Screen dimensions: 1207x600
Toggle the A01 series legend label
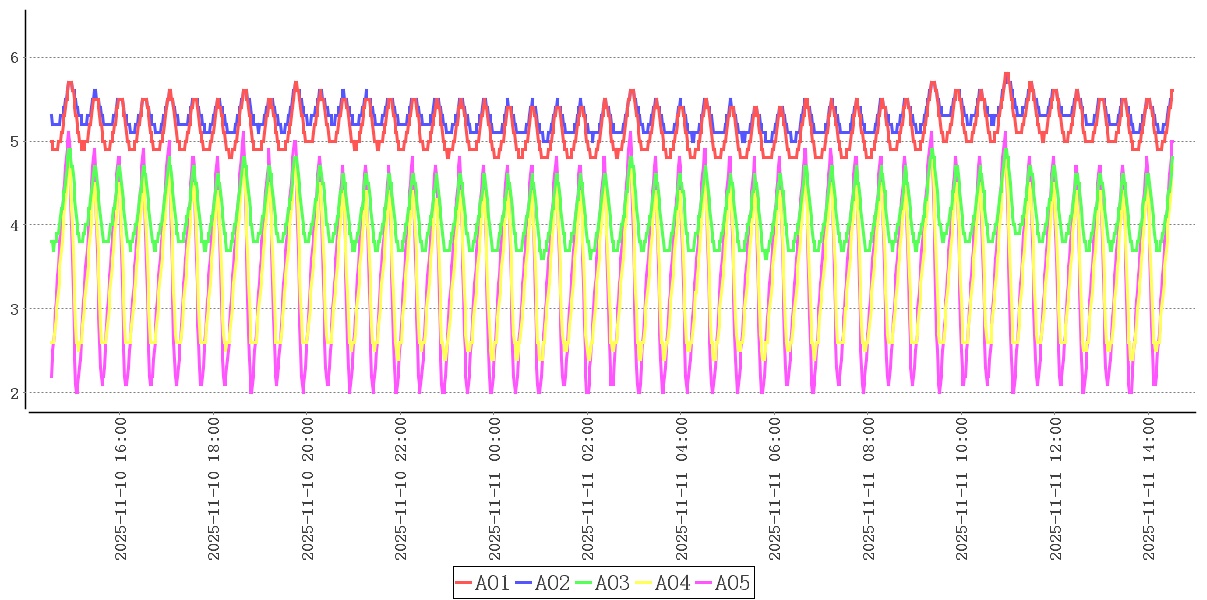pos(492,583)
